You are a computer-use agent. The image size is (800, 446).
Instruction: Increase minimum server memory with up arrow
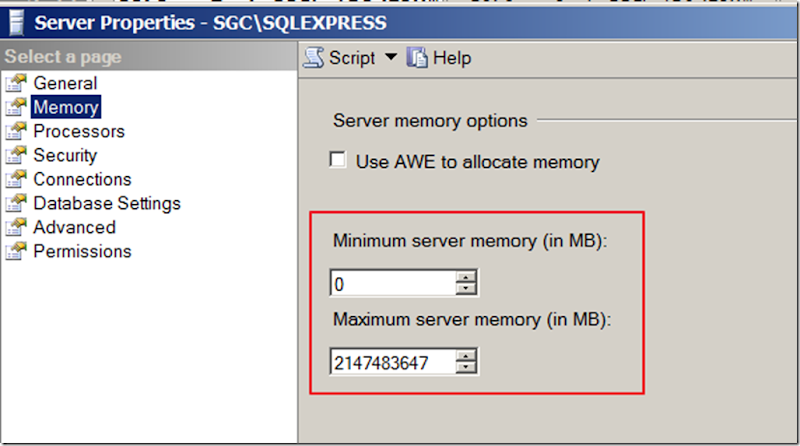click(x=466, y=279)
